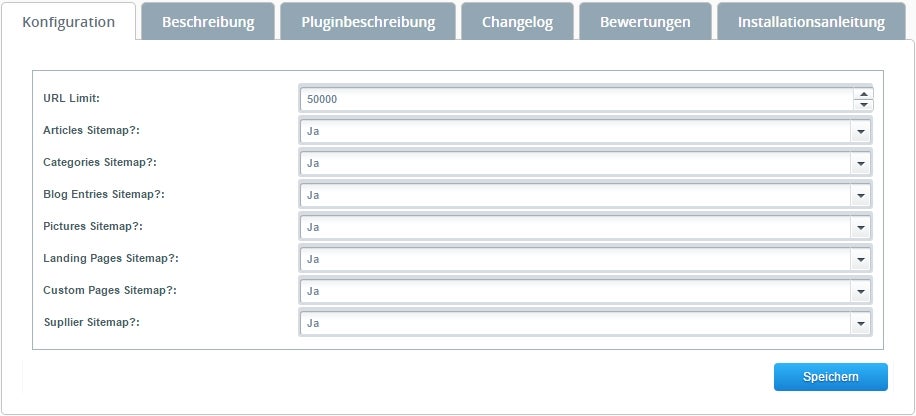Expand Custom Pages Sitemap dropdown arrow
Viewport: 916px width, 416px height.
[x=860, y=291]
